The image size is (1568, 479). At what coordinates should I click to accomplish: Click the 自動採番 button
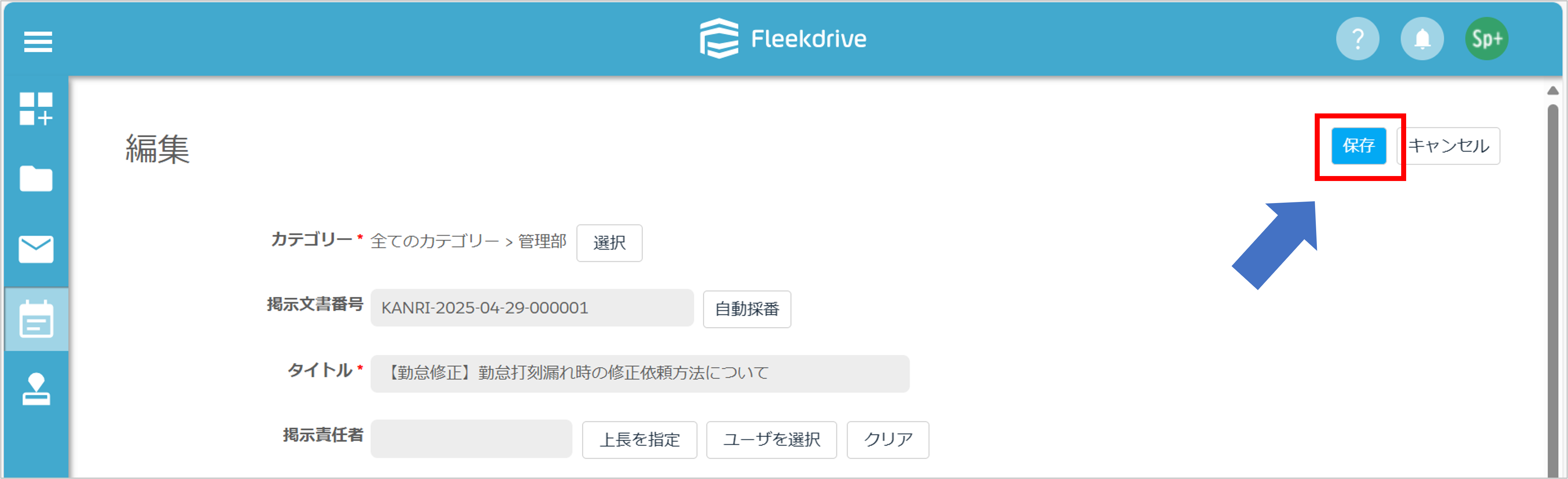click(747, 309)
